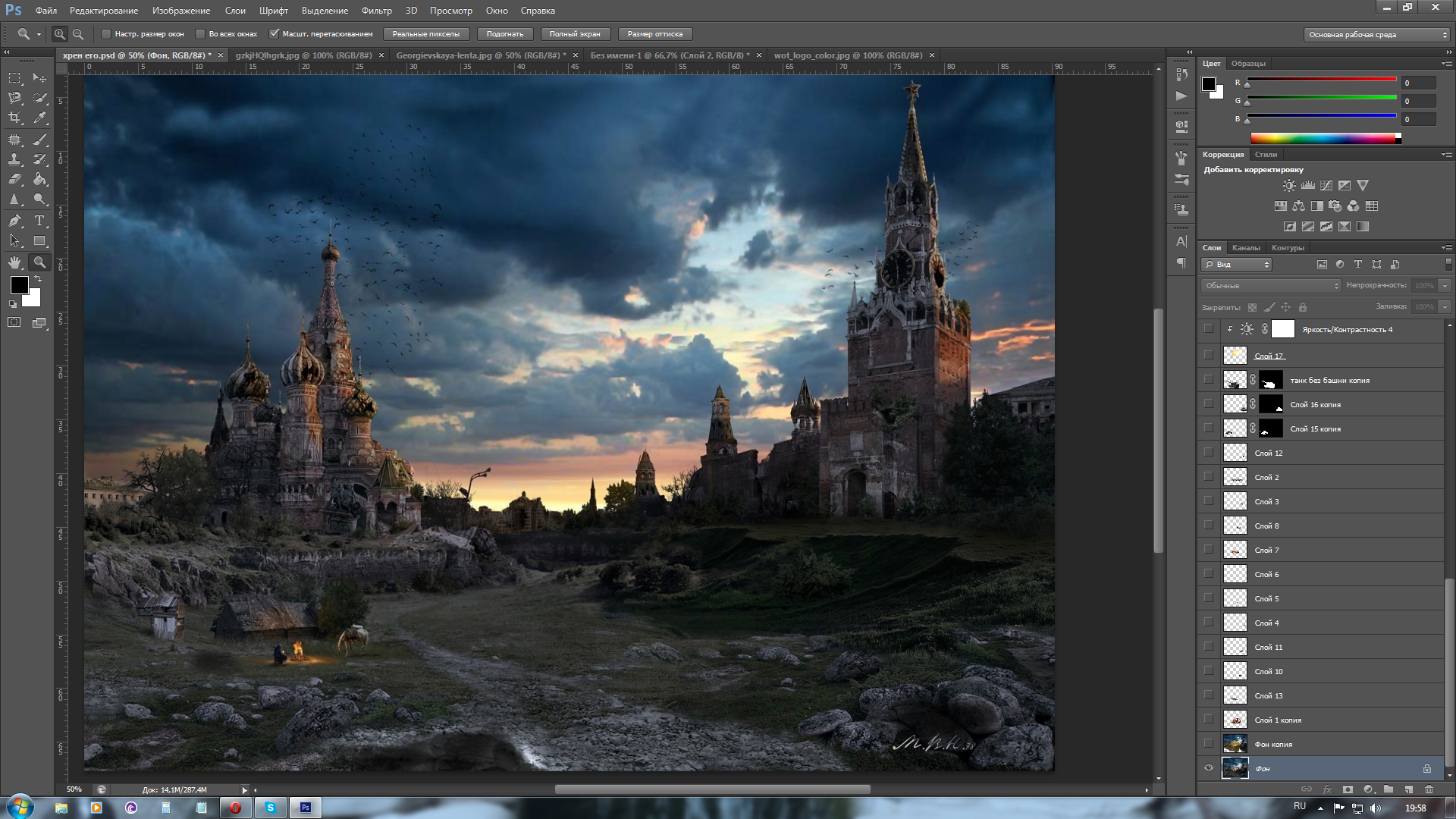Switch to Каналы tab
This screenshot has height=819, width=1456.
1246,248
